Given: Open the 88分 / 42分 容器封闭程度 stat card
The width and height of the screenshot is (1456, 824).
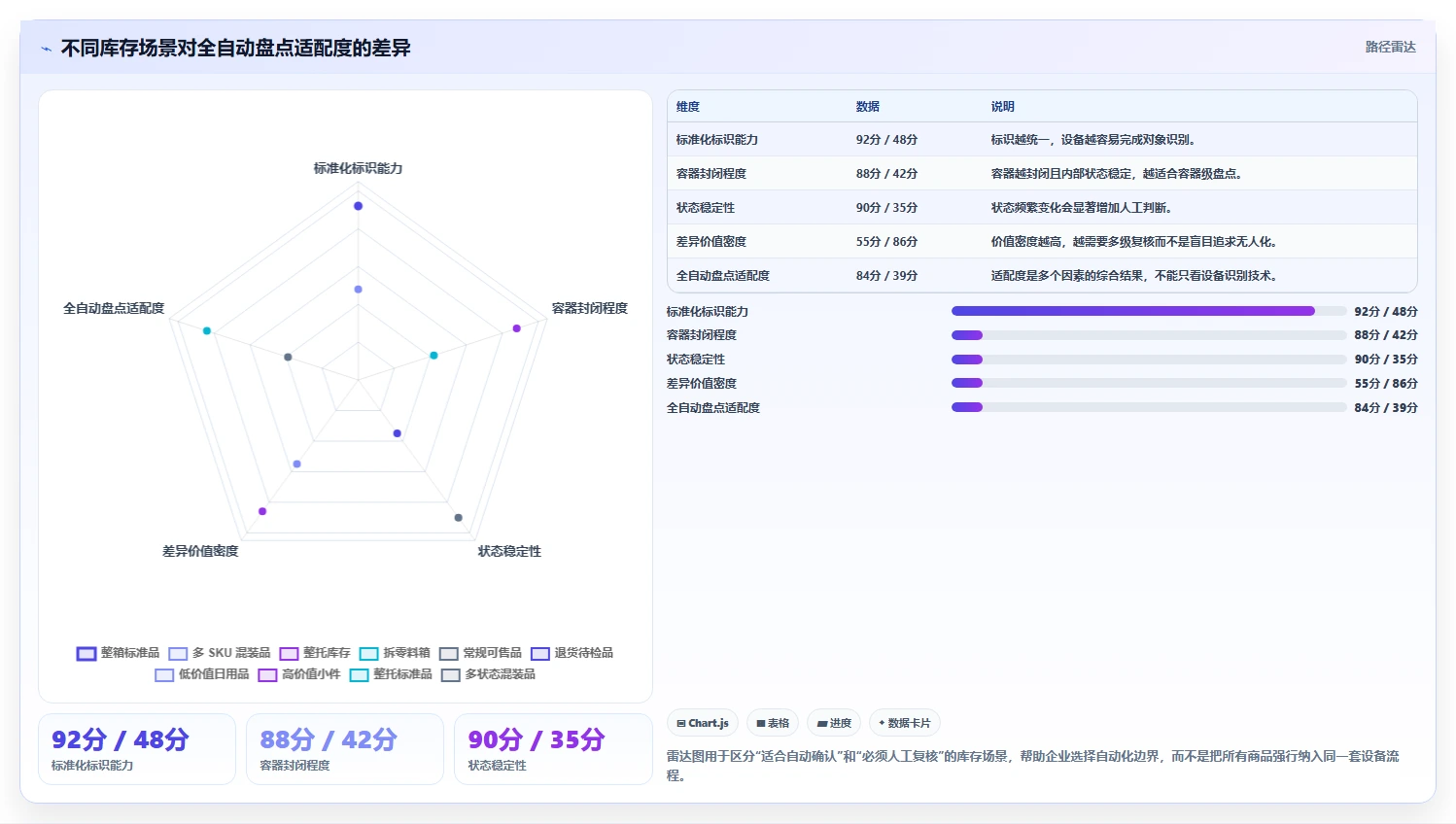Looking at the screenshot, I should pyautogui.click(x=345, y=749).
